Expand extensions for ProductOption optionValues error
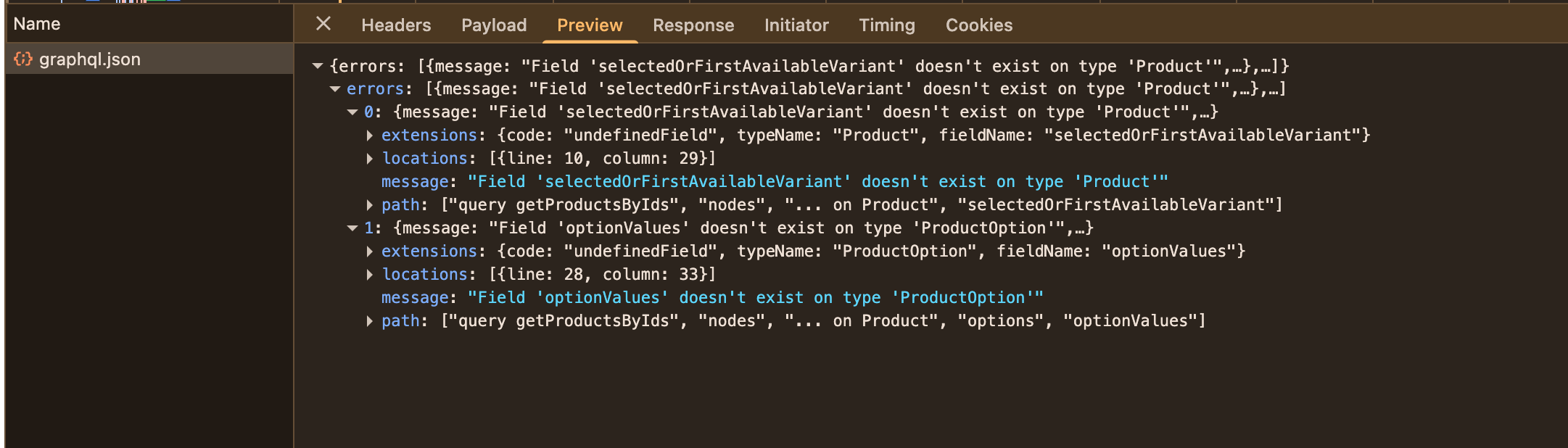Image resolution: width=1568 pixels, height=448 pixels. [x=370, y=252]
